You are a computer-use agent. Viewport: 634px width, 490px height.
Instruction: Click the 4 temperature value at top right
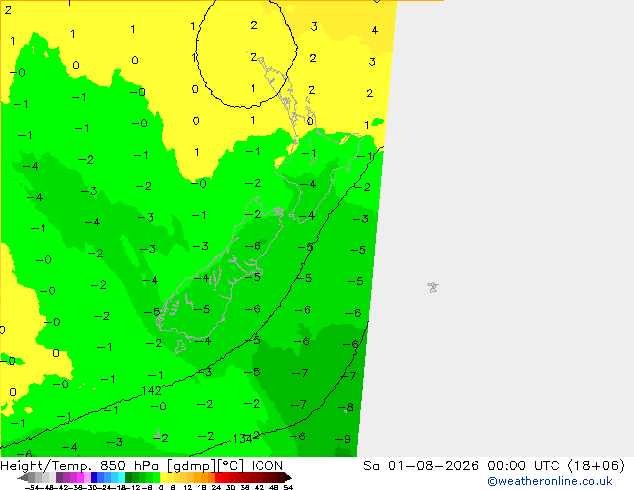[375, 30]
